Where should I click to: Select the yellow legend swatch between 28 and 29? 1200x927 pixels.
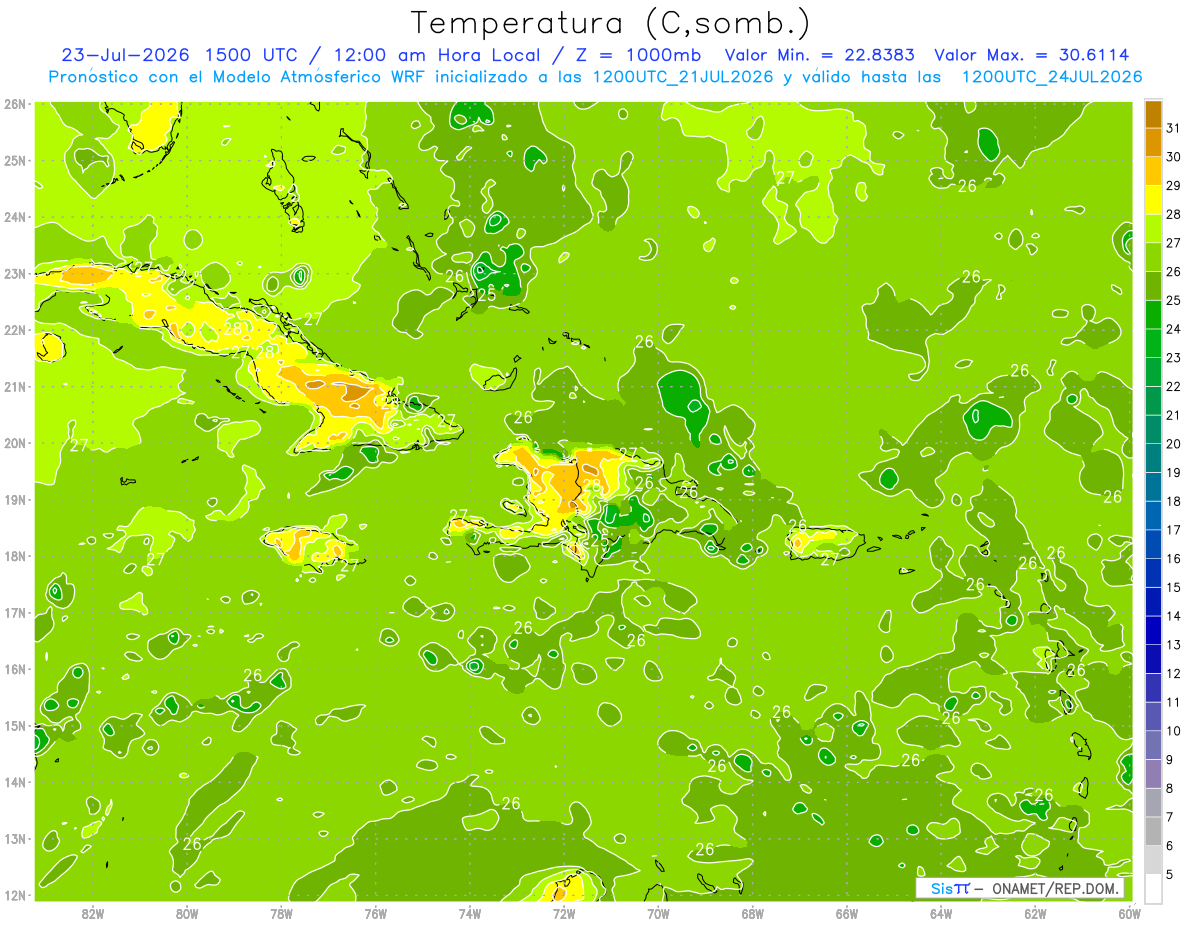point(1153,200)
